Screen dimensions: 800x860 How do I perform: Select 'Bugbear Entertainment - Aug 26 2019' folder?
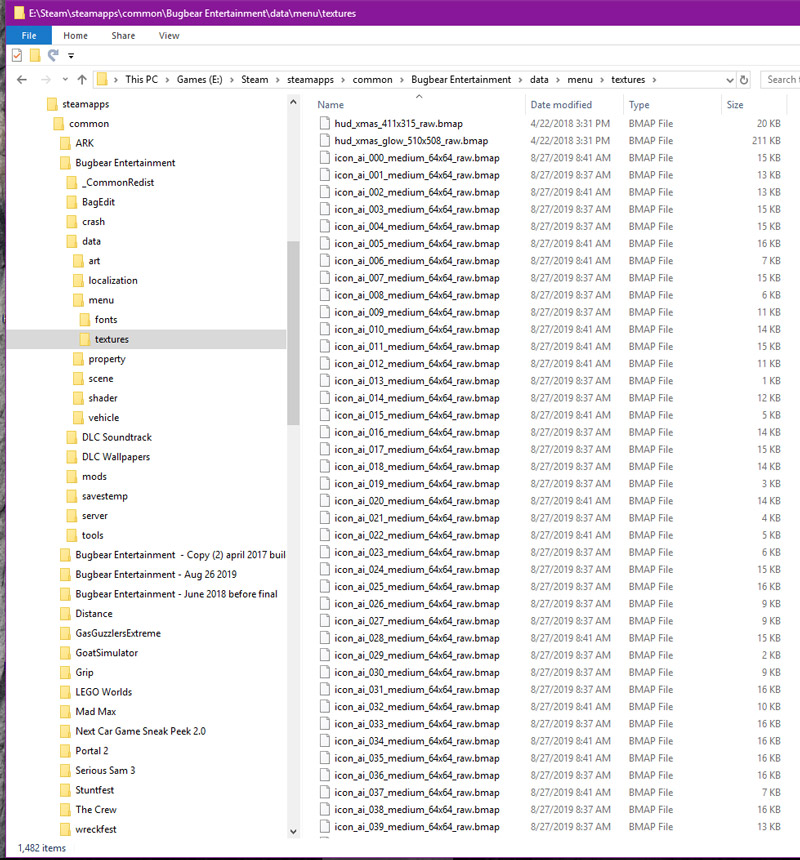[156, 575]
